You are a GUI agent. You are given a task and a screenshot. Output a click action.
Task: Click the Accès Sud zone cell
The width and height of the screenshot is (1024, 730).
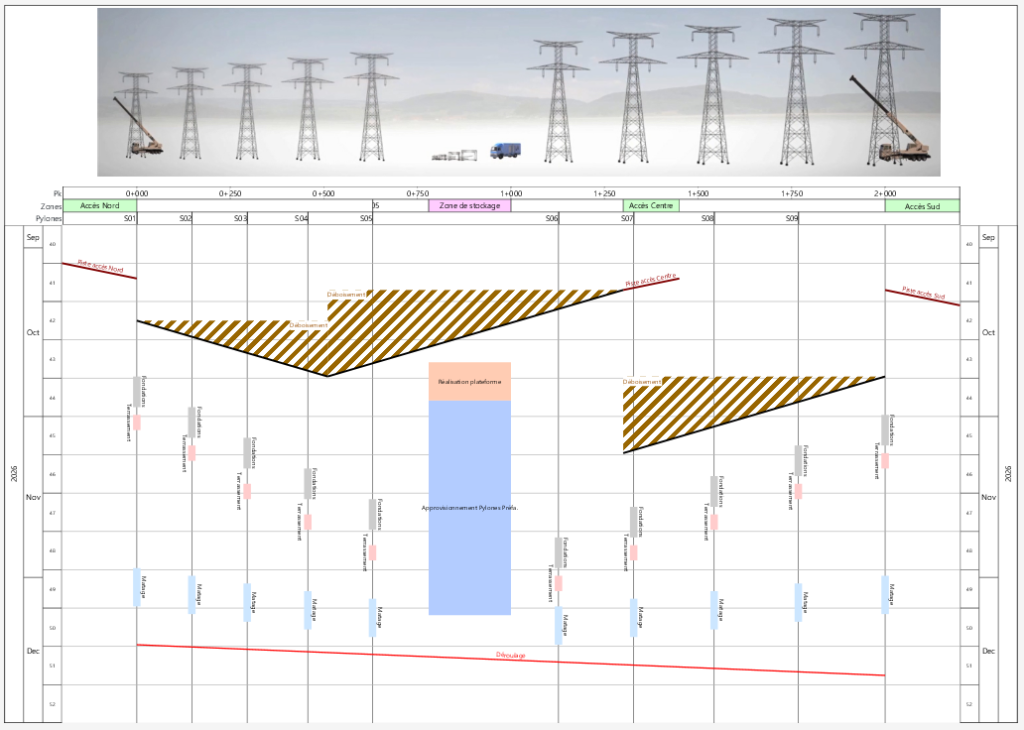pyautogui.click(x=922, y=206)
